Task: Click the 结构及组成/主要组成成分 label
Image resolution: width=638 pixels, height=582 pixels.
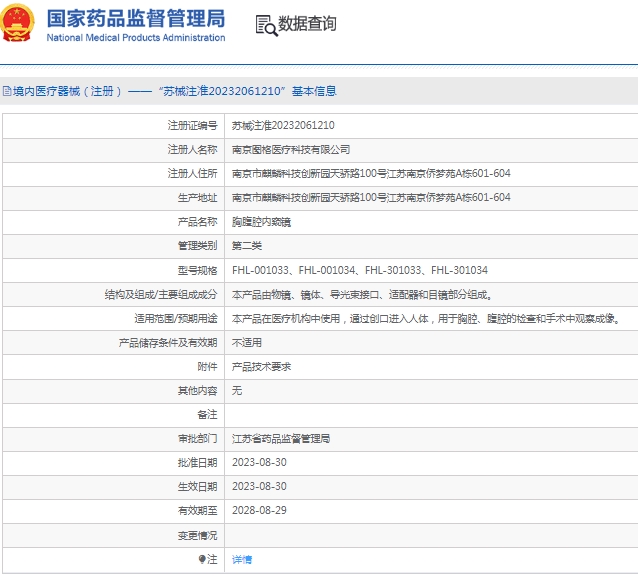Action: pyautogui.click(x=161, y=294)
